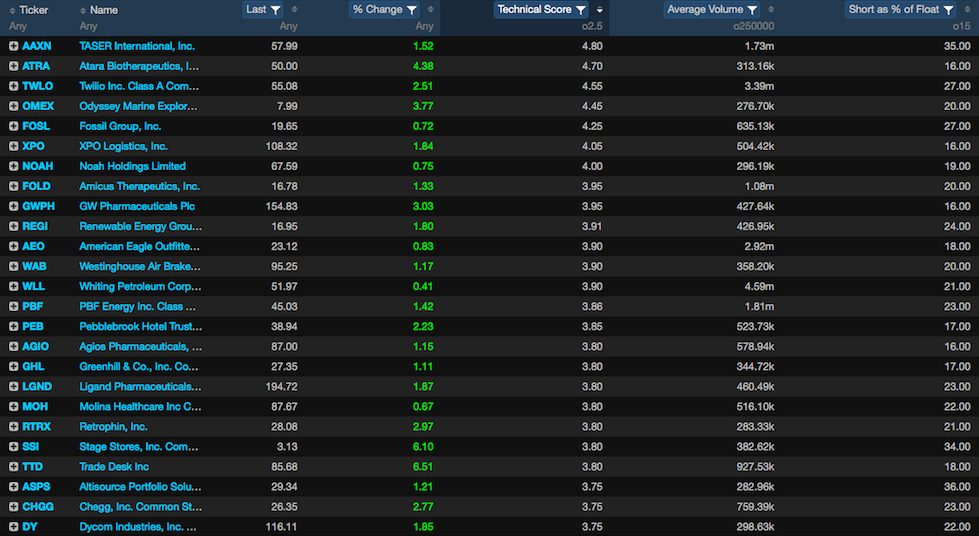Click the plus icon beside WLL

point(13,286)
